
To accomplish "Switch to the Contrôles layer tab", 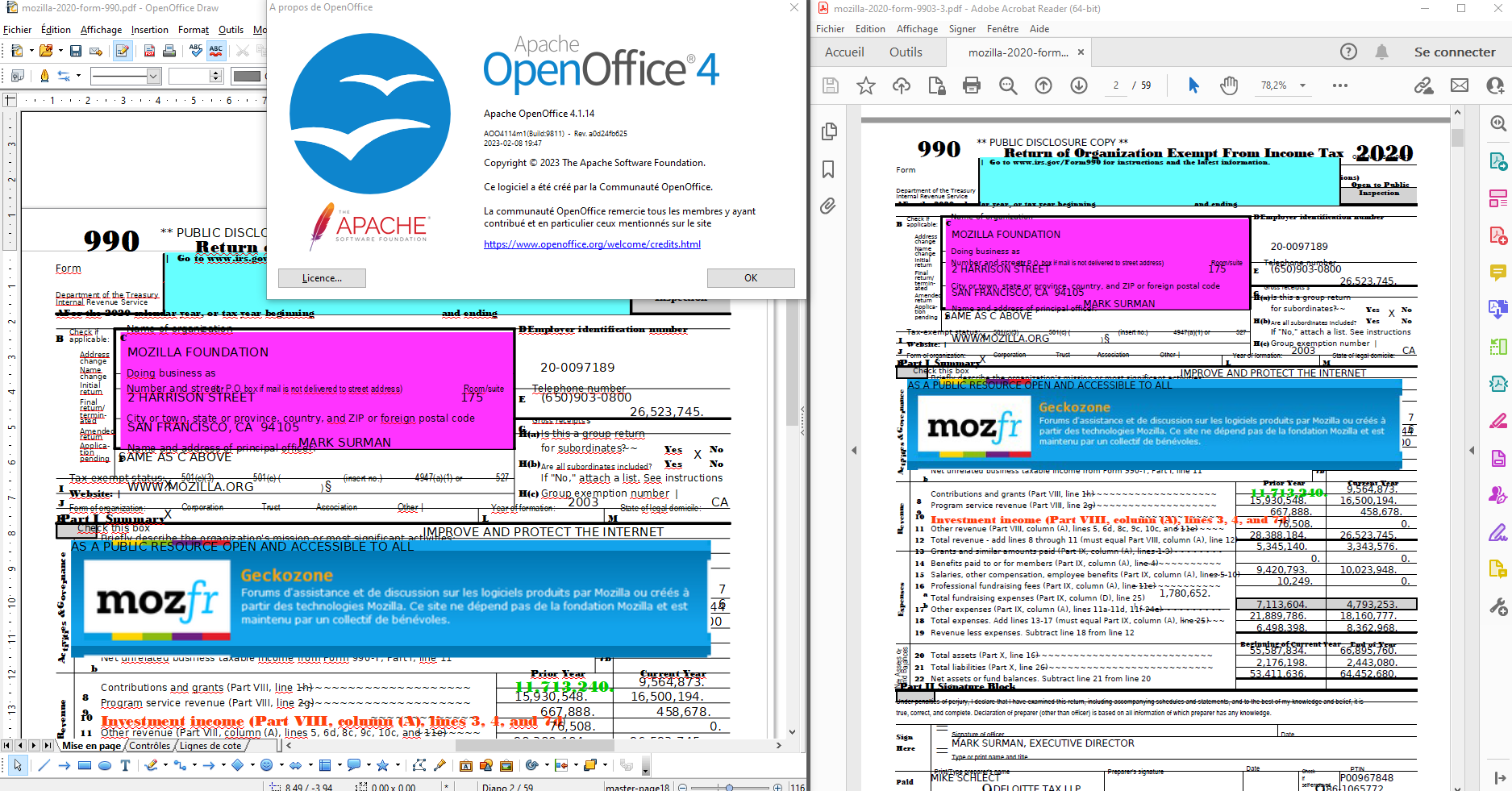I will point(150,746).
